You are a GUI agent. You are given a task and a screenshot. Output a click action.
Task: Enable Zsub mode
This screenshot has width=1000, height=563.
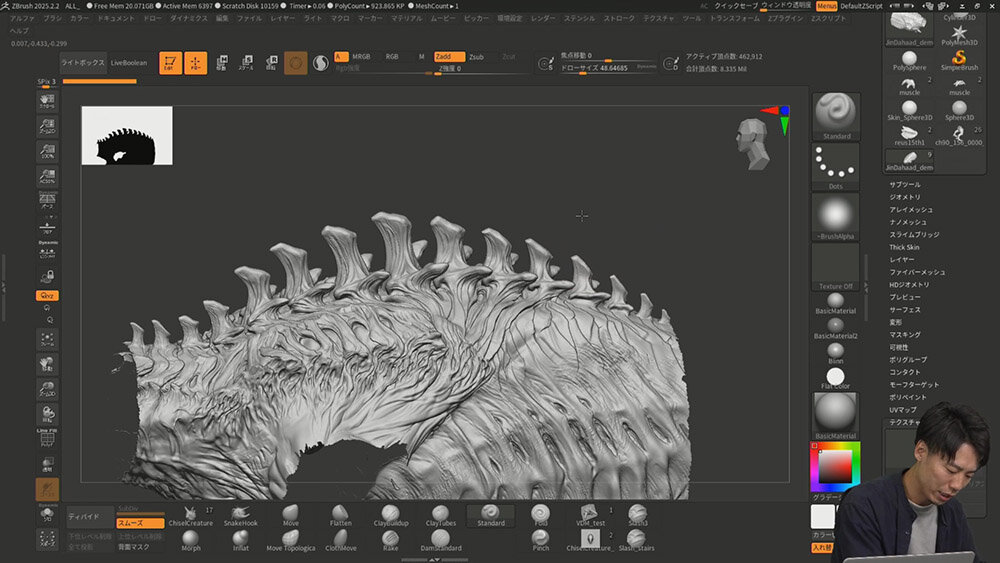476,57
